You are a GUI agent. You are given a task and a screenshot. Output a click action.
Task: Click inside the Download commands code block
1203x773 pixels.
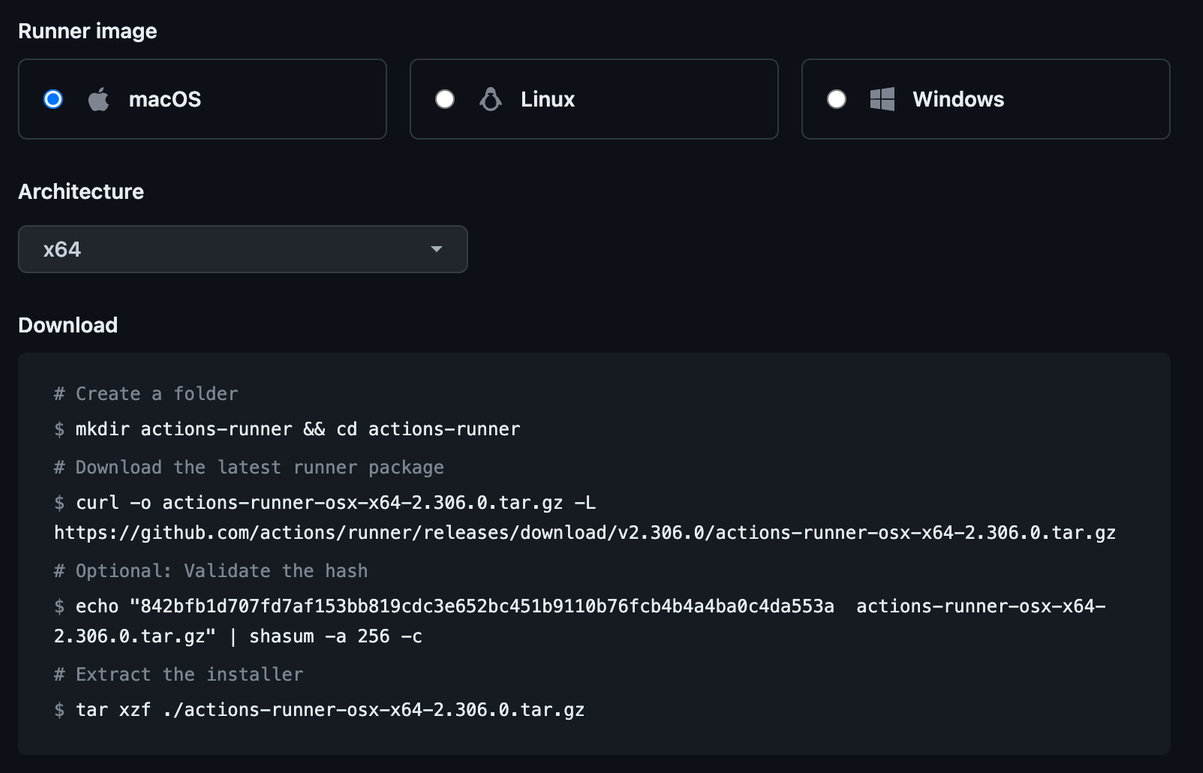(594, 550)
